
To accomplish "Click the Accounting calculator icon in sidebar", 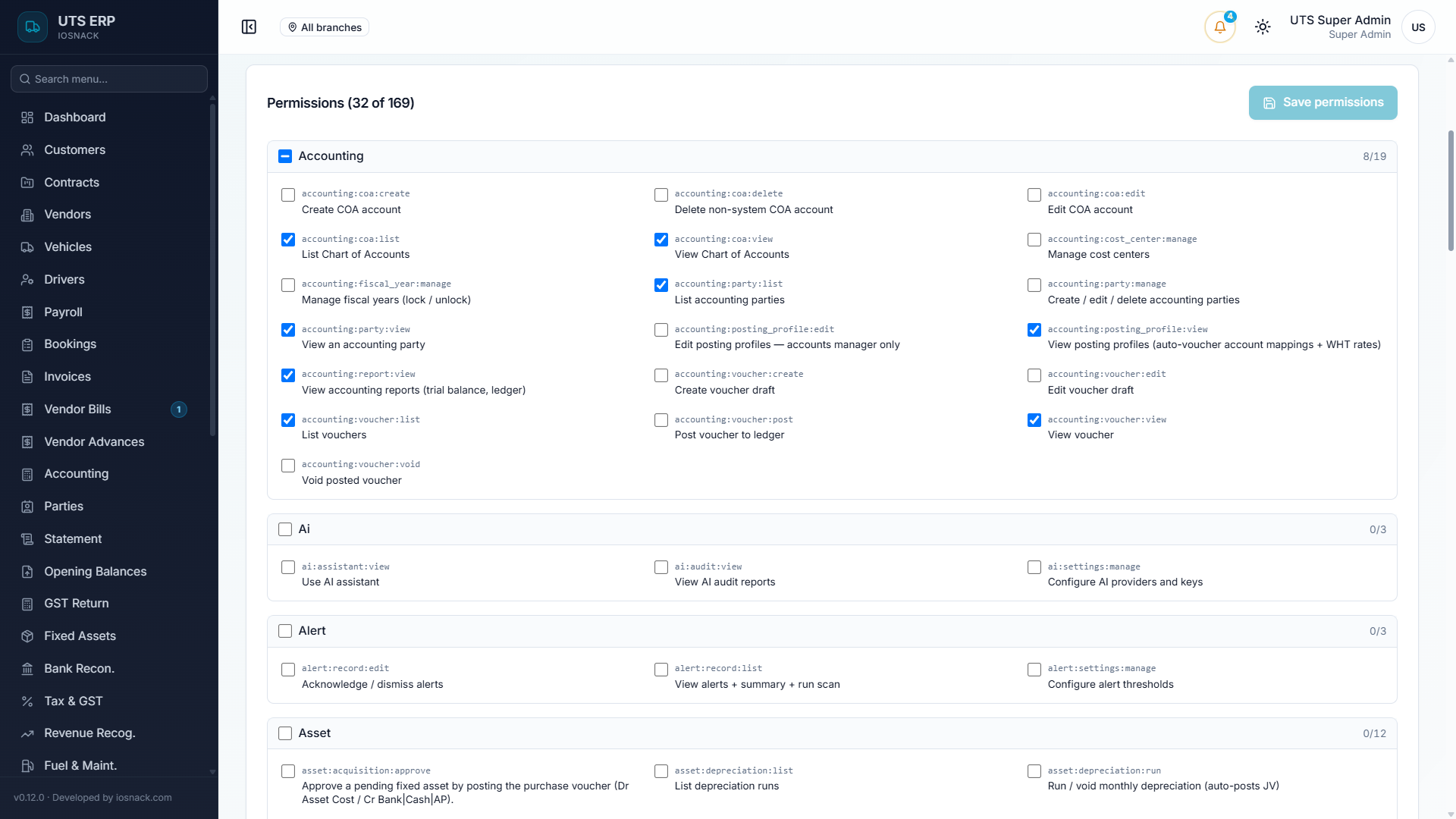I will click(27, 474).
